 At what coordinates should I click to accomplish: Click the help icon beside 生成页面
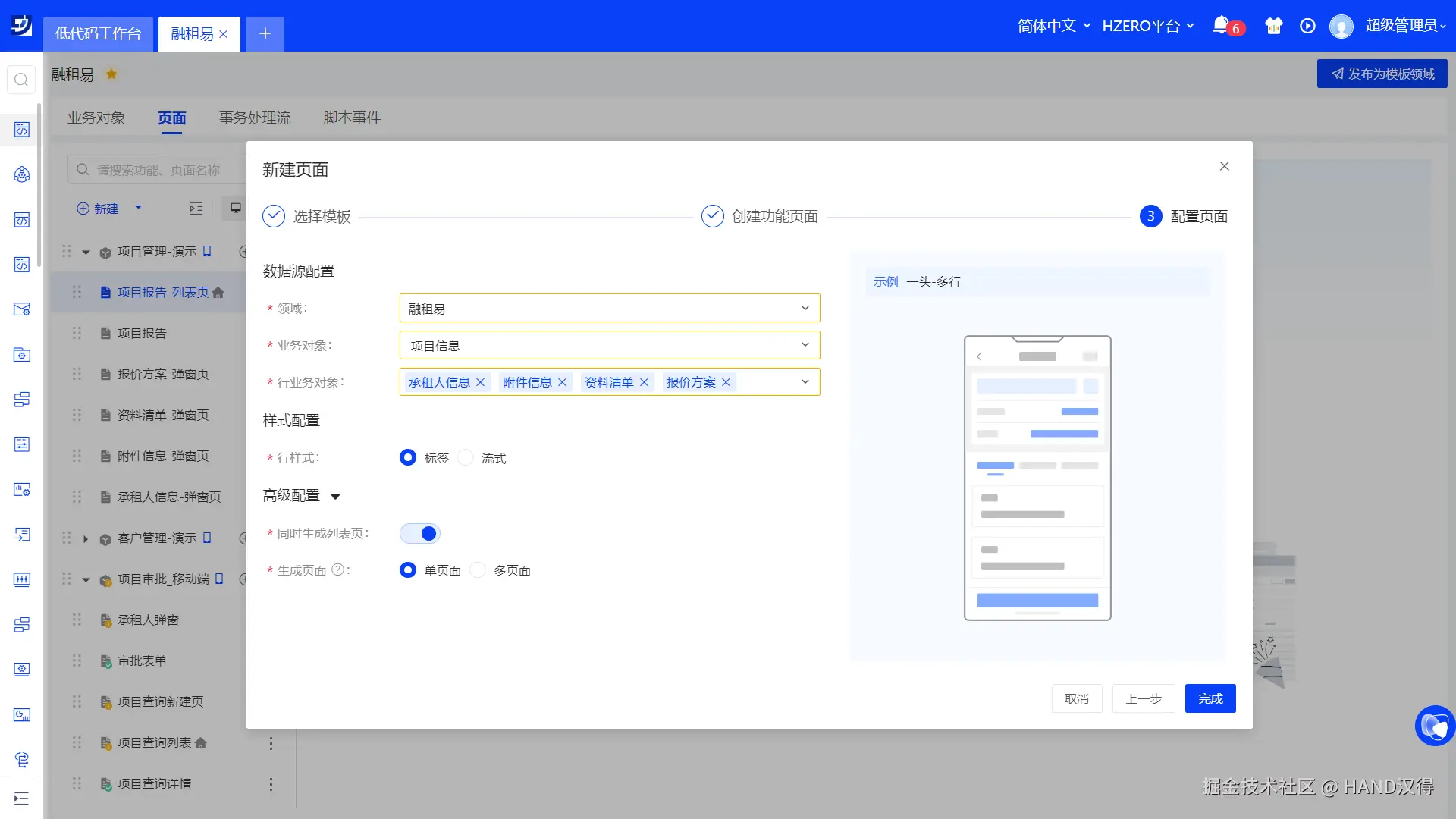pyautogui.click(x=338, y=570)
